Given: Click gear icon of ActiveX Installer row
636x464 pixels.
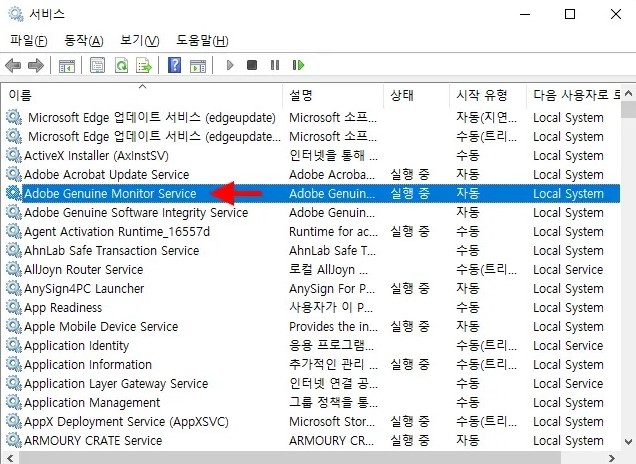Looking at the screenshot, I should (x=14, y=155).
